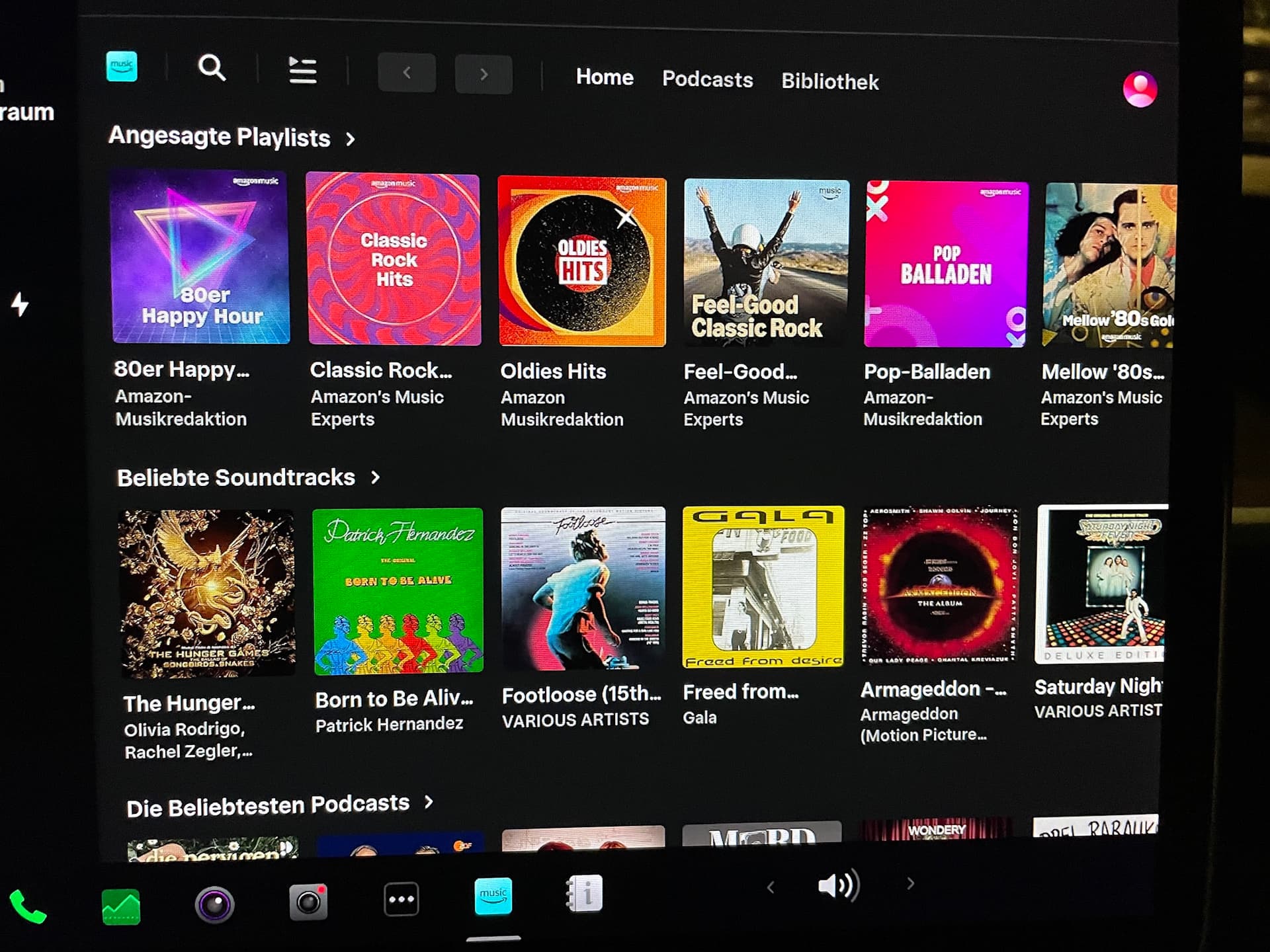Open the search magnifier icon
Image resolution: width=1270 pixels, height=952 pixels.
click(212, 67)
